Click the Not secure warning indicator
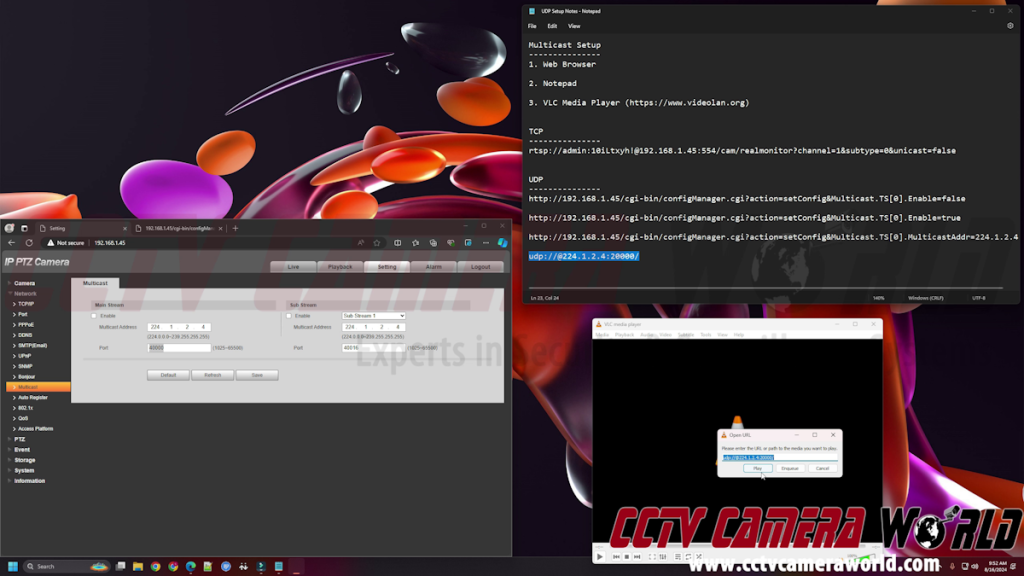Screen dimensions: 1024x576 pos(65,243)
